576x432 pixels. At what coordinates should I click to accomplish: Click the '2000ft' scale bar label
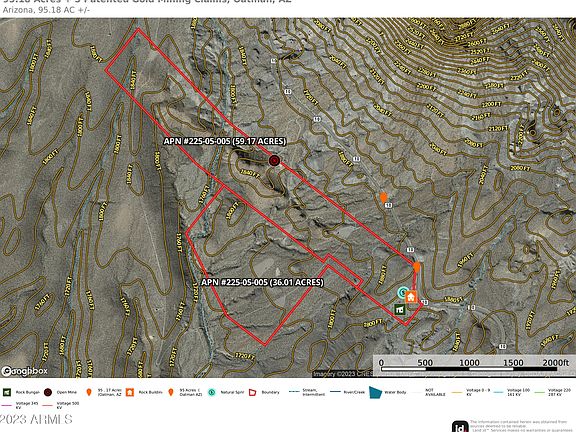pos(556,363)
